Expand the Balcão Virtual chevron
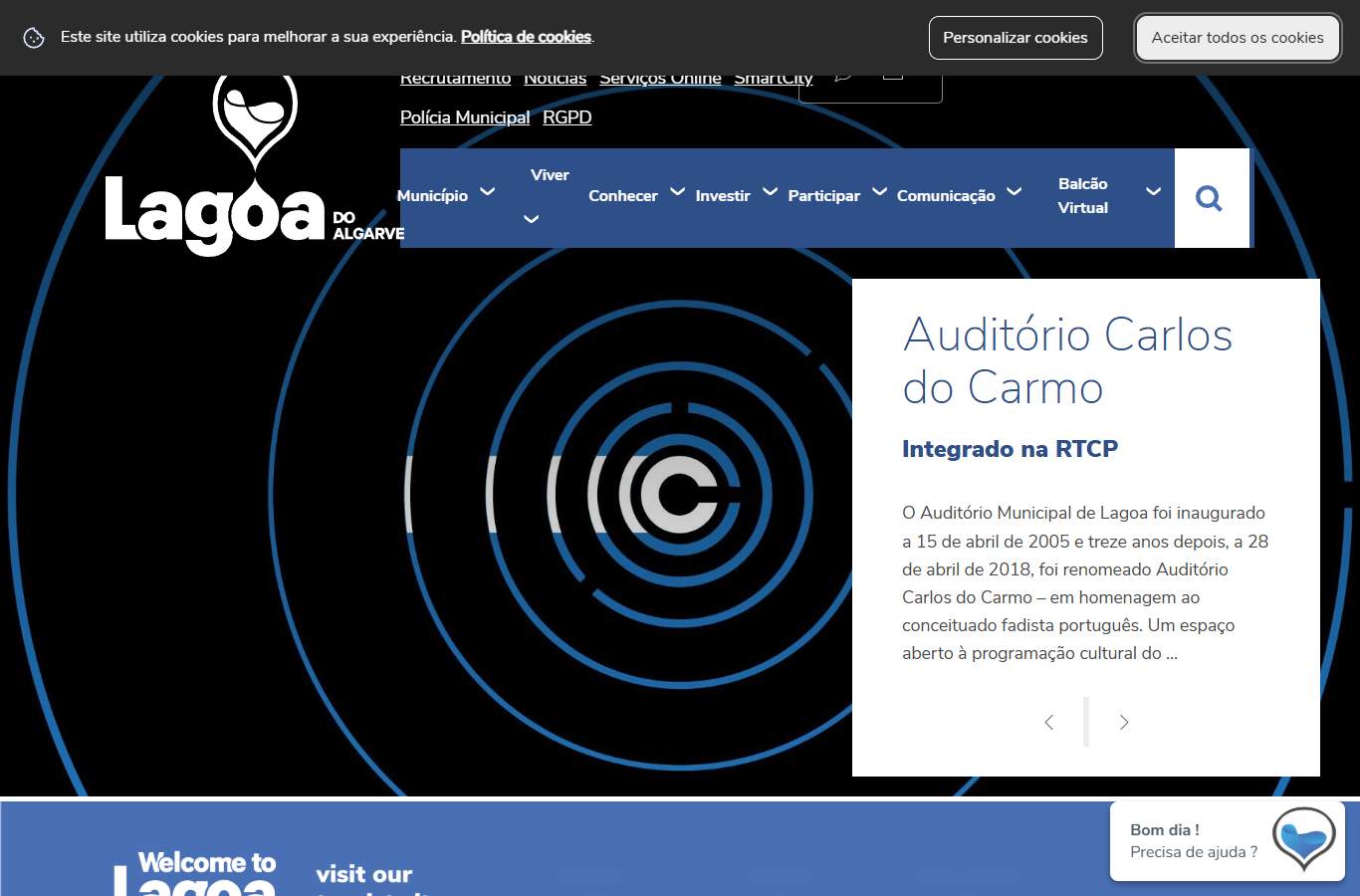The width and height of the screenshot is (1360, 896). [1153, 191]
